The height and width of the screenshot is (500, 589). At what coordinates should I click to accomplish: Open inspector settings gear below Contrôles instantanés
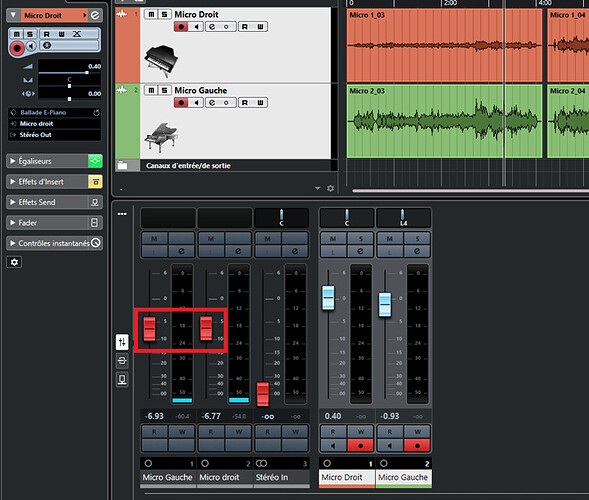point(14,262)
